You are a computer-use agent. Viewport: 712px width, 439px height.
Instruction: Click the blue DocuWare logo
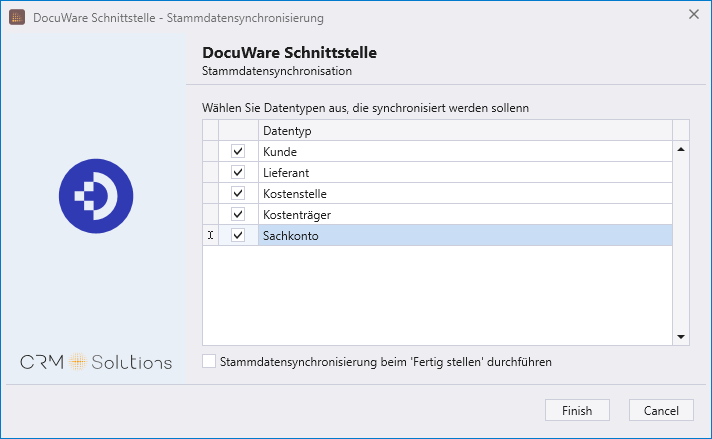pos(96,196)
